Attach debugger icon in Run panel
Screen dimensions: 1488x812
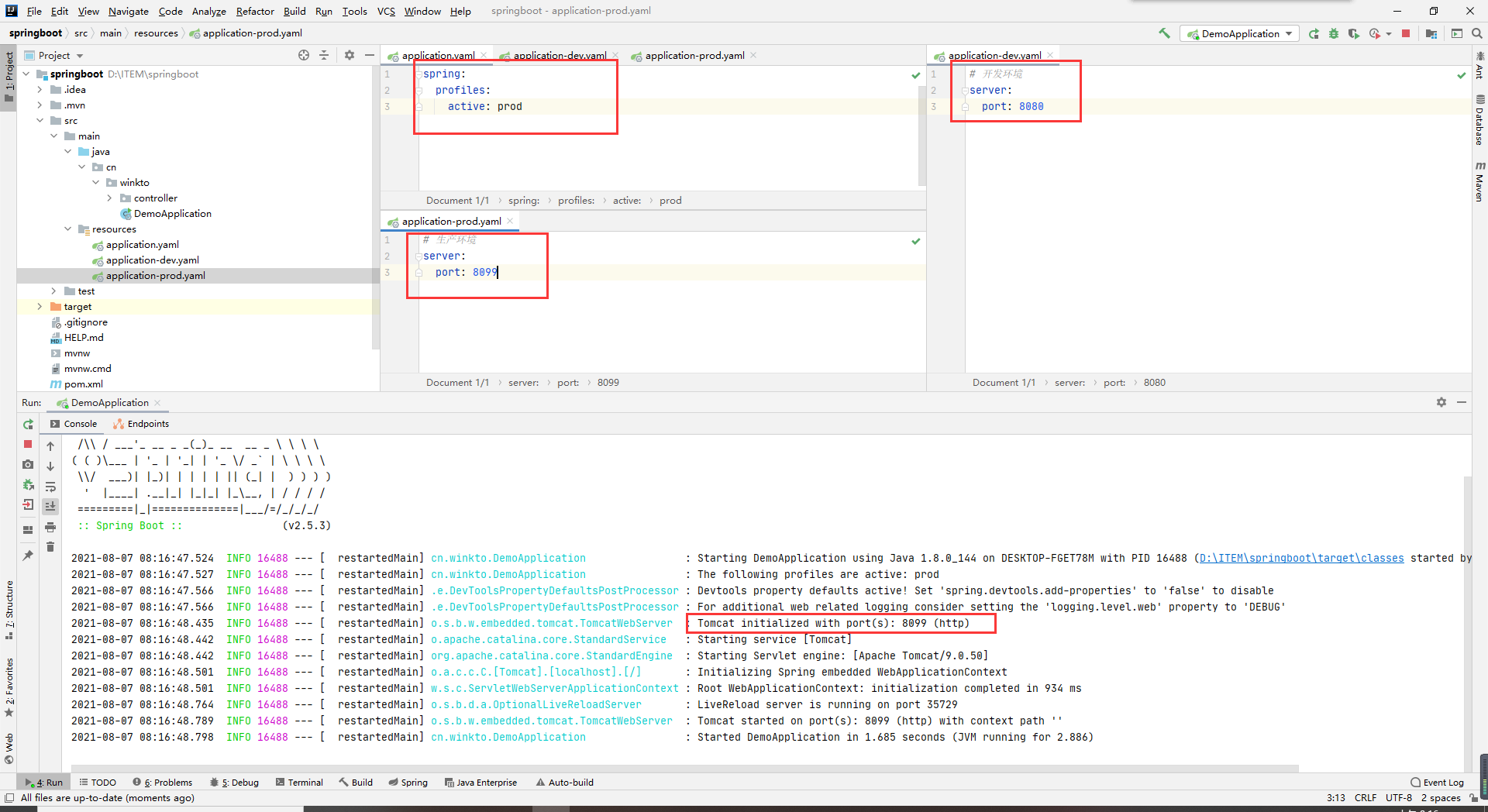coord(28,484)
